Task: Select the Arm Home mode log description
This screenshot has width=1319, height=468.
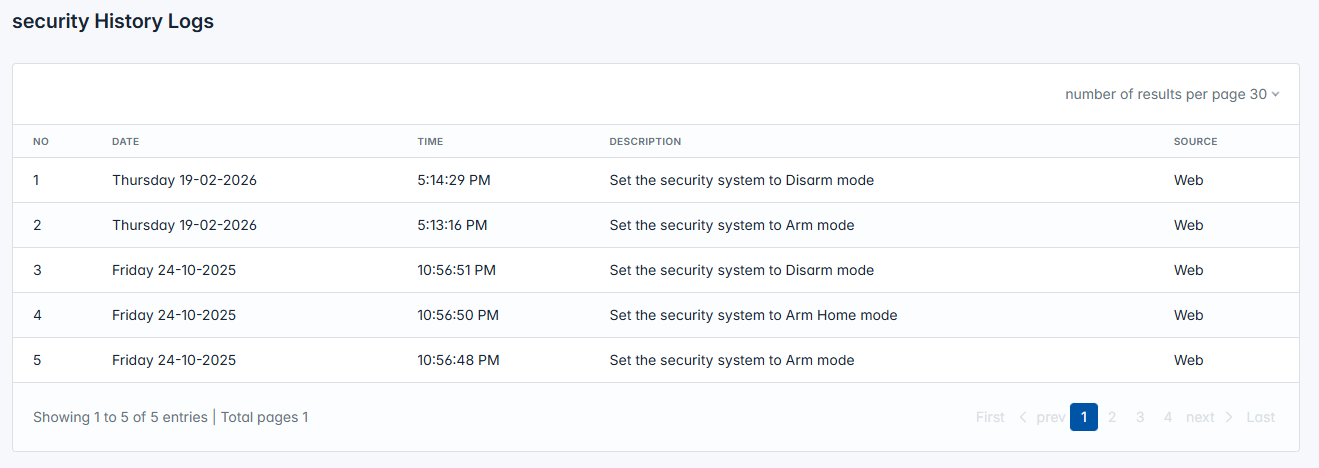Action: 753,316
